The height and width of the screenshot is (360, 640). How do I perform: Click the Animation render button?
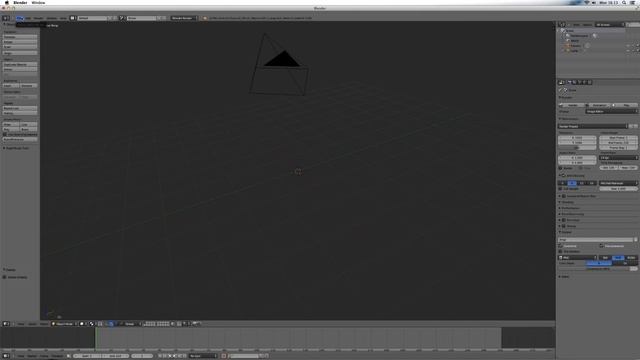(599, 105)
